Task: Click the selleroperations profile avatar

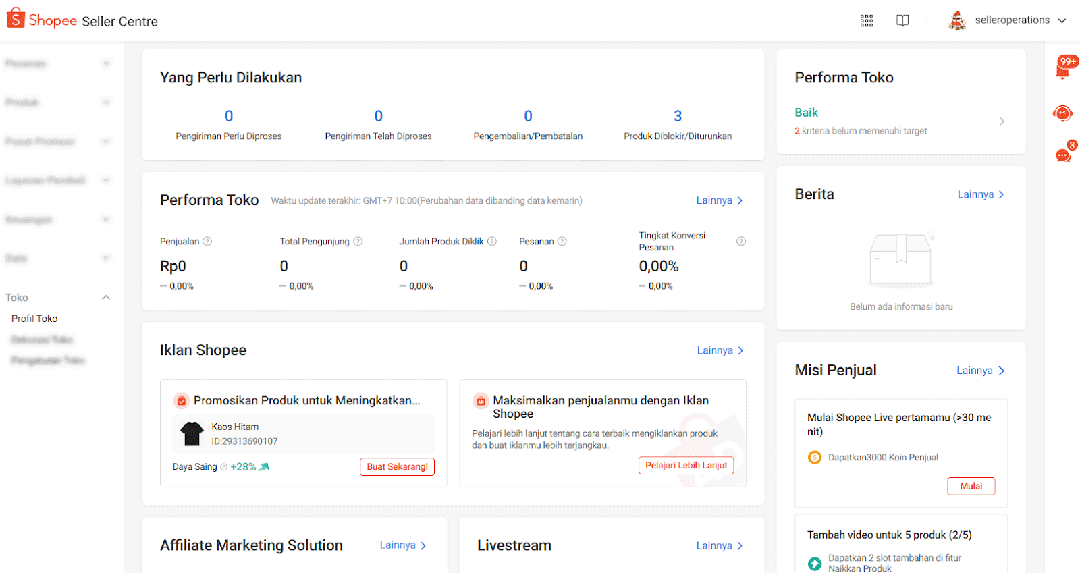Action: coord(958,20)
